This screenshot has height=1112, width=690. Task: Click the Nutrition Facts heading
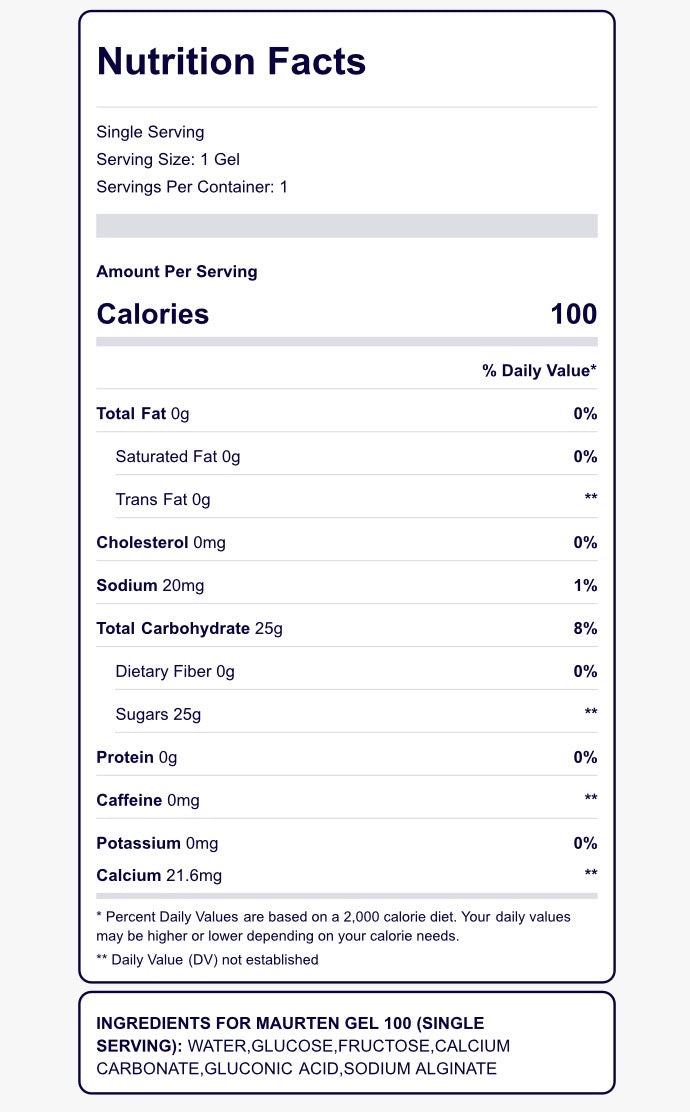tap(231, 61)
